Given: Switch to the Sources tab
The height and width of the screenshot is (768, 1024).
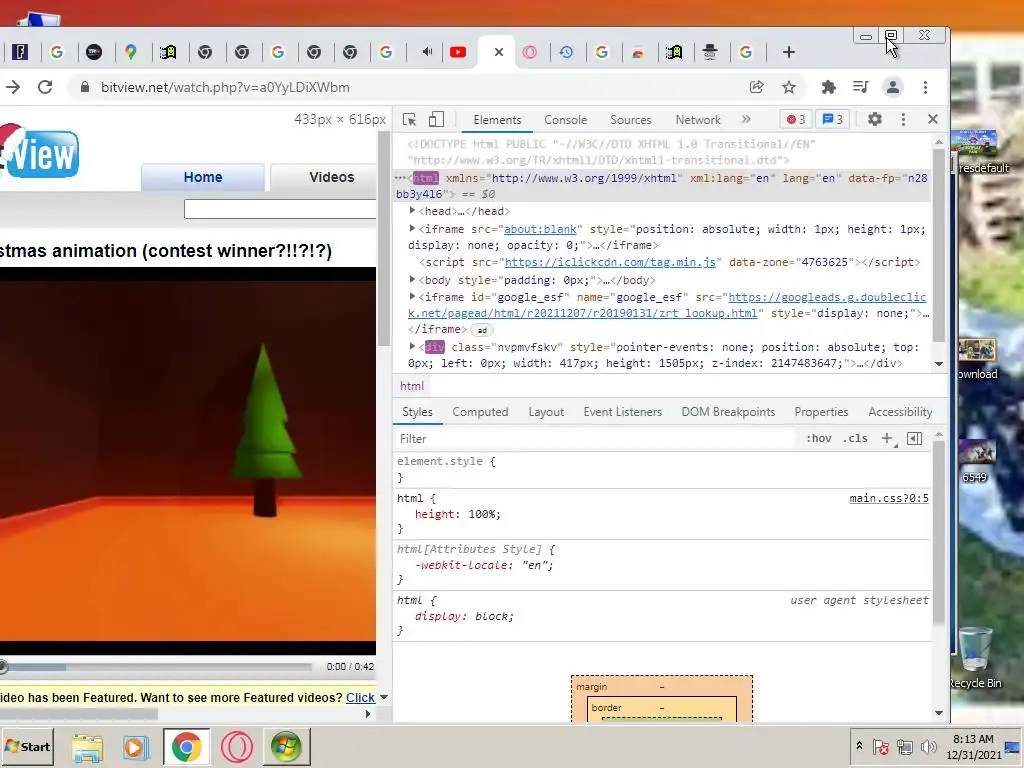Looking at the screenshot, I should tap(630, 120).
